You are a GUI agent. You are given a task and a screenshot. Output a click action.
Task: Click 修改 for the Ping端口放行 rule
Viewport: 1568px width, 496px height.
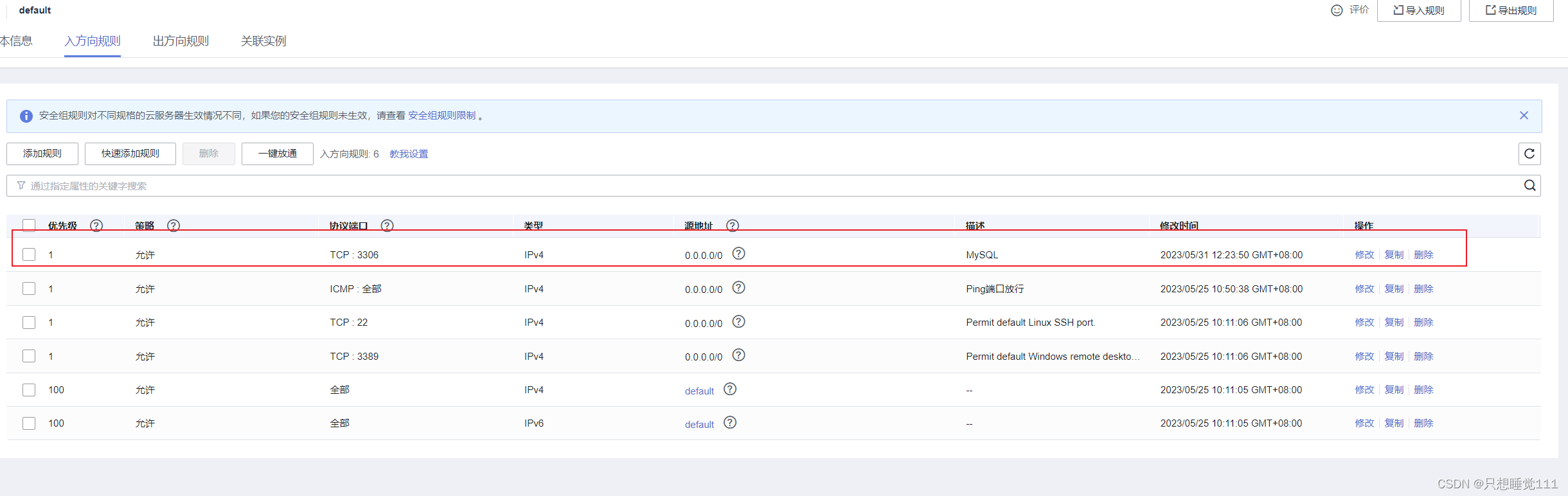pyautogui.click(x=1364, y=289)
